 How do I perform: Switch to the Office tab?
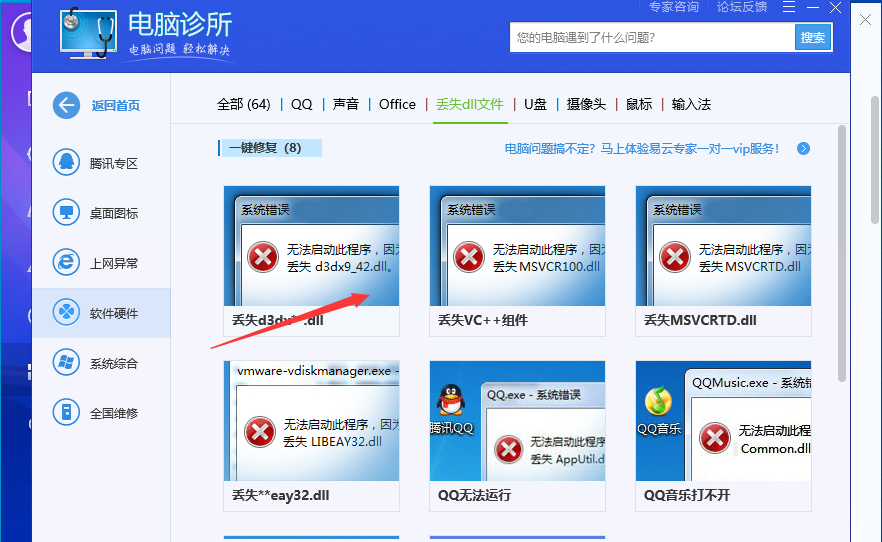397,105
